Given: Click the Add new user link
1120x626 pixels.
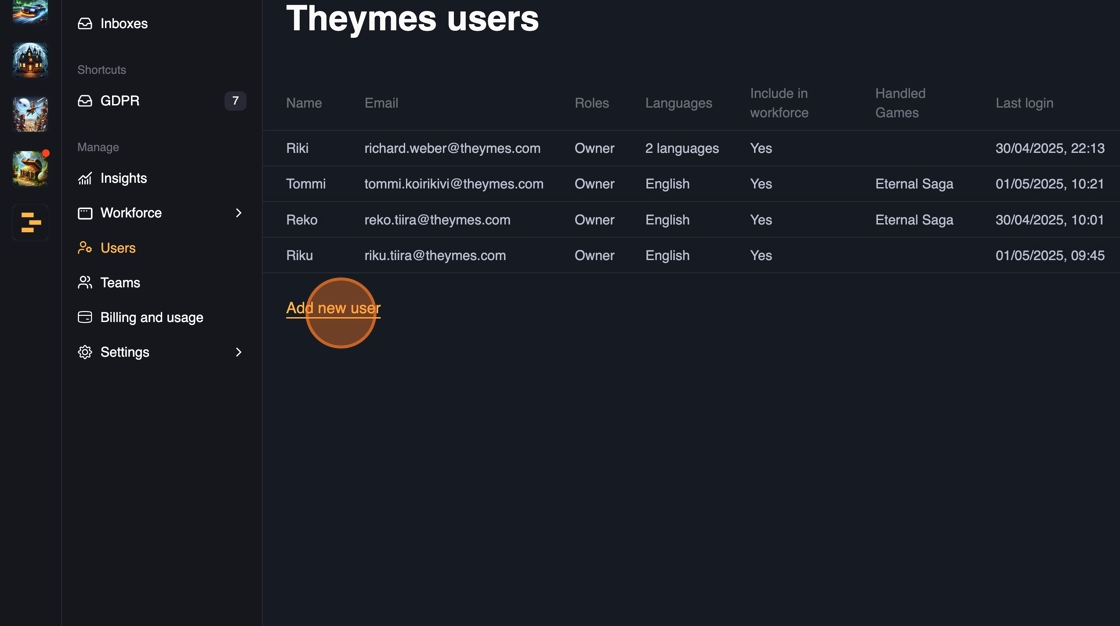Looking at the screenshot, I should click(333, 308).
